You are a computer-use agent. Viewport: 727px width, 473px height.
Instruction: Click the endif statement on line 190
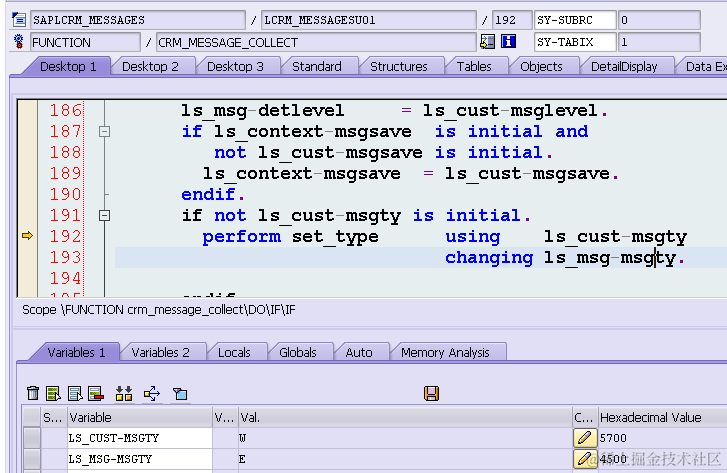coord(213,194)
